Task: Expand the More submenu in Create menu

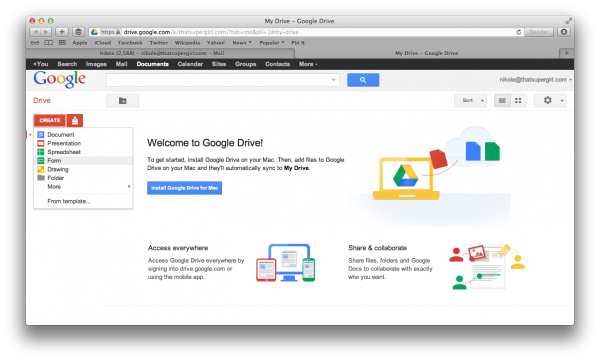Action: [x=83, y=186]
